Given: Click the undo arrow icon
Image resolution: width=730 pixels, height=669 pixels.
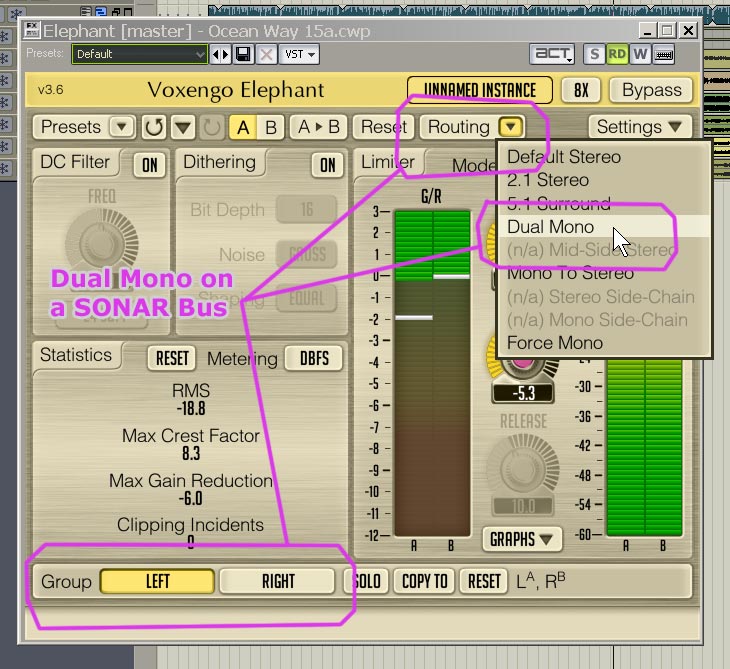Looking at the screenshot, I should click(153, 127).
